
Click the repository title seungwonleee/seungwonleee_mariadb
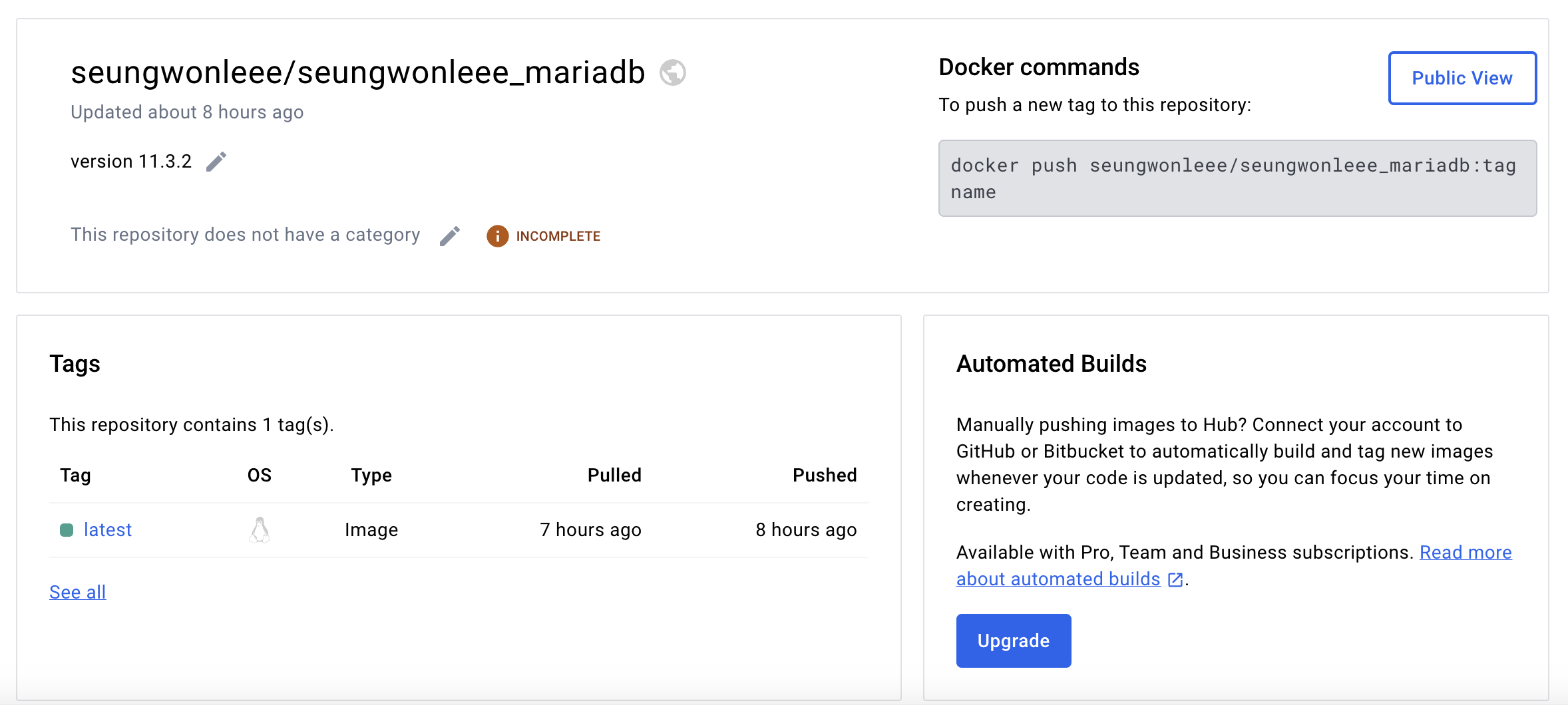click(x=358, y=72)
